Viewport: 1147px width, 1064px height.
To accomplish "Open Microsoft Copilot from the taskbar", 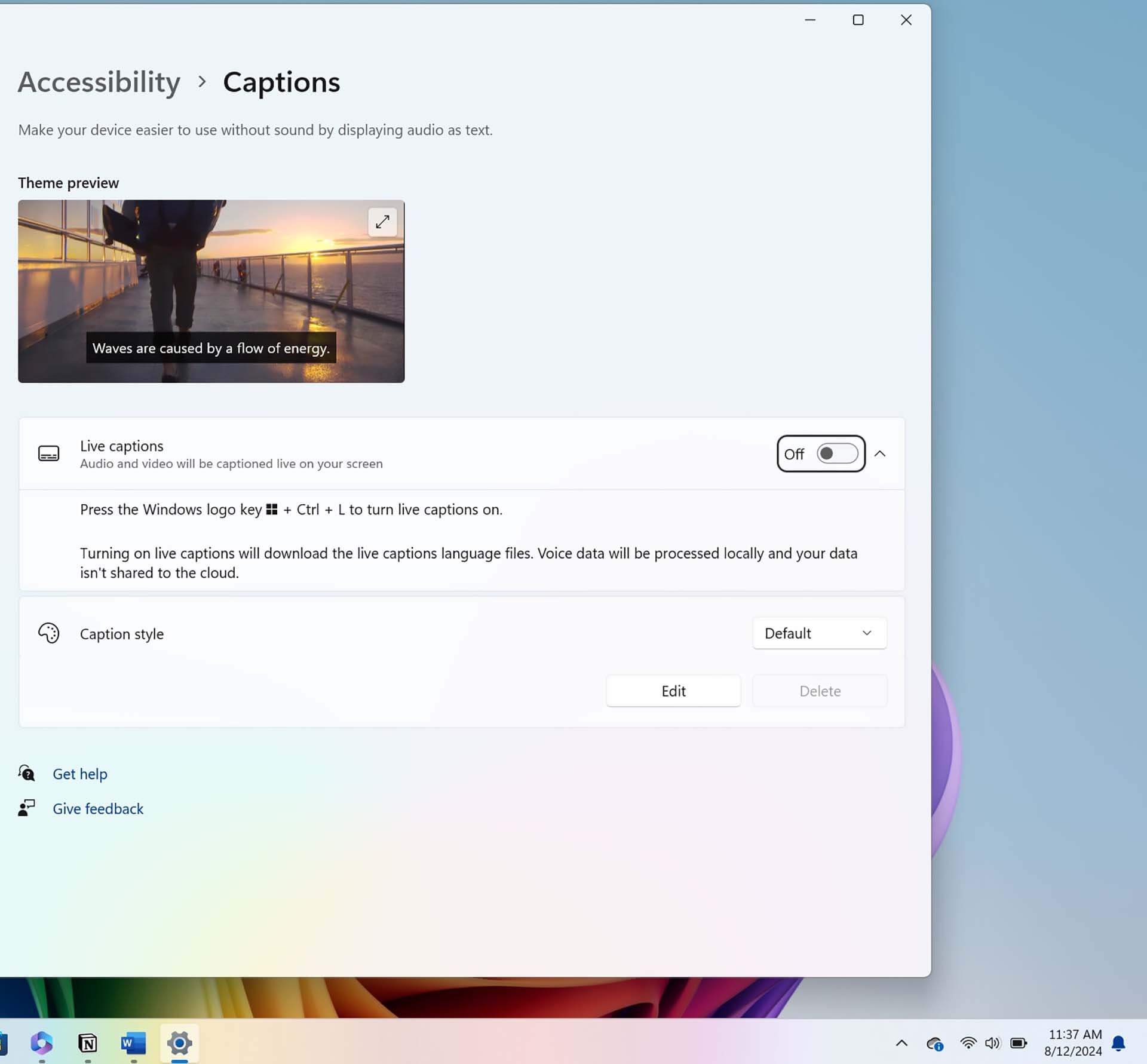I will click(42, 1043).
